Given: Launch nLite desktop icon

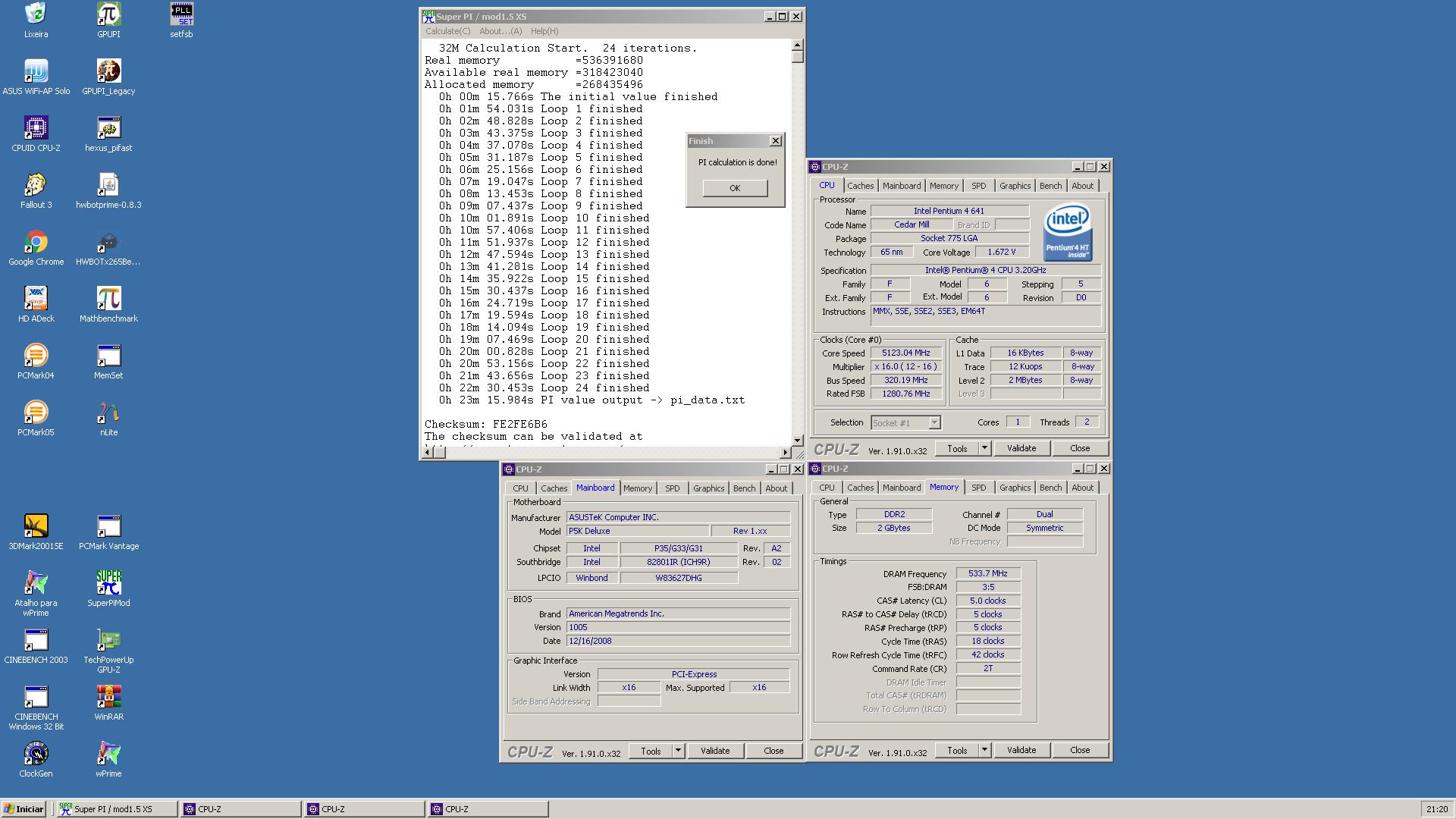Looking at the screenshot, I should [x=108, y=419].
